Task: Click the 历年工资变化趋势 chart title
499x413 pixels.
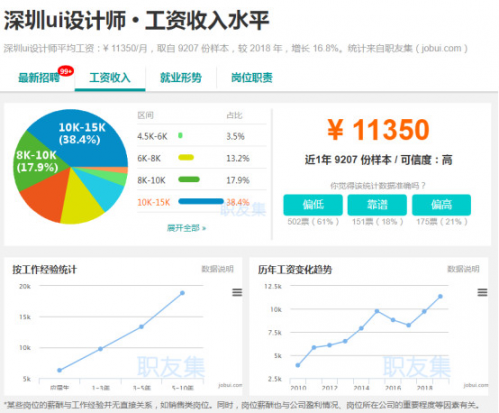Action: (295, 269)
